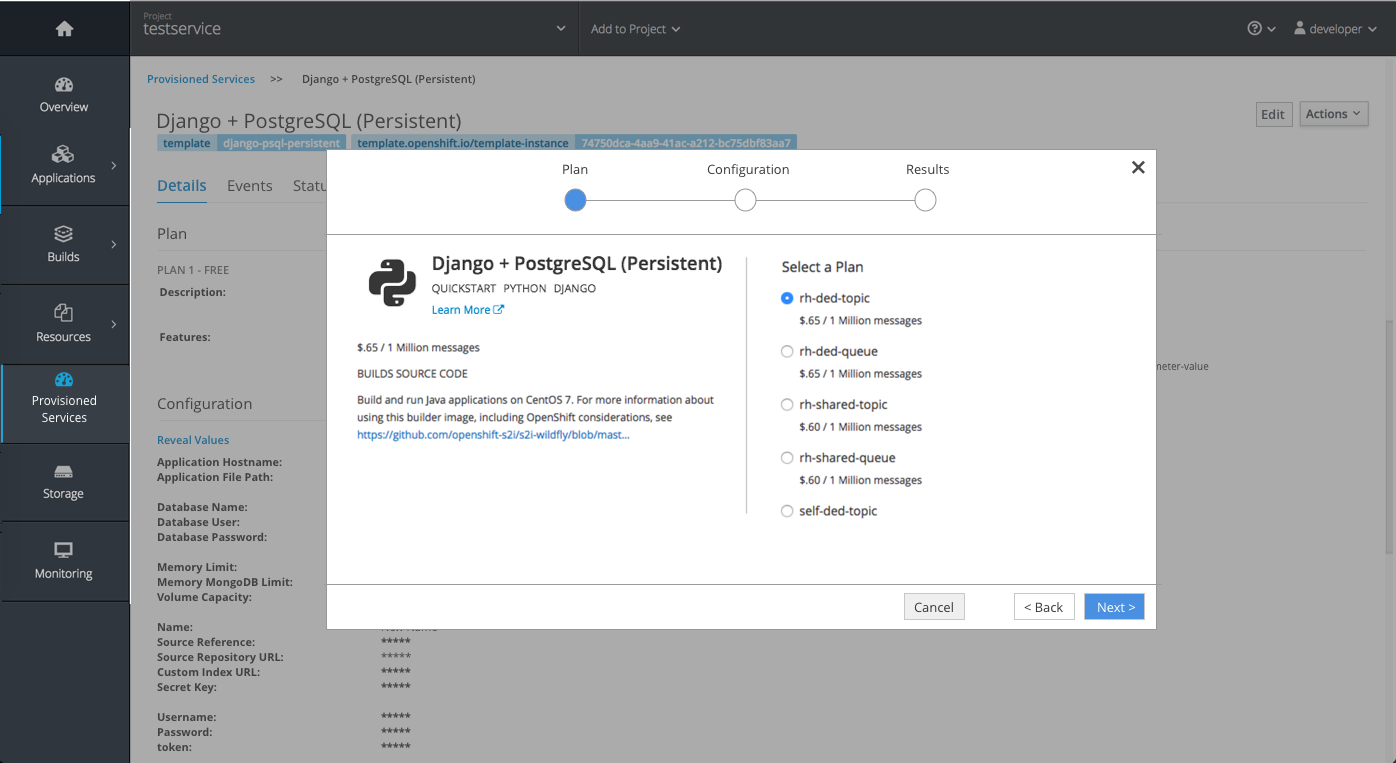Viewport: 1396px width, 763px height.
Task: Click the Back button
Action: point(1044,607)
